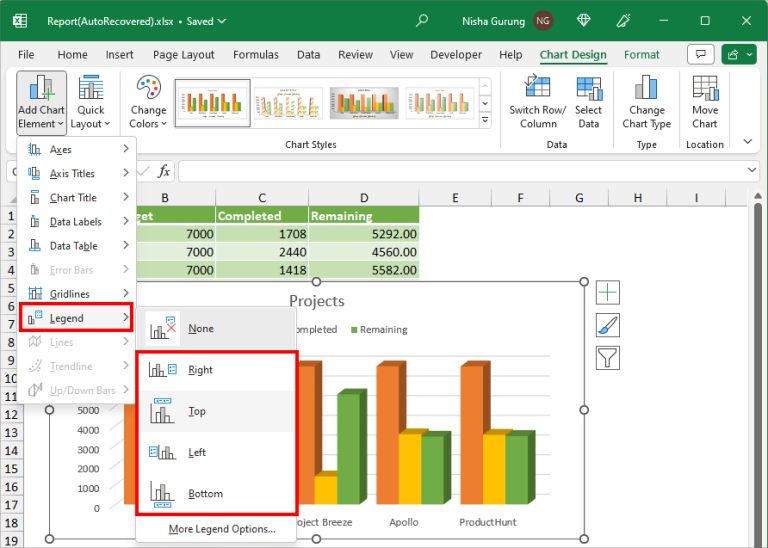Select the fourth chart style thumbnail
The image size is (768, 548).
coord(440,103)
